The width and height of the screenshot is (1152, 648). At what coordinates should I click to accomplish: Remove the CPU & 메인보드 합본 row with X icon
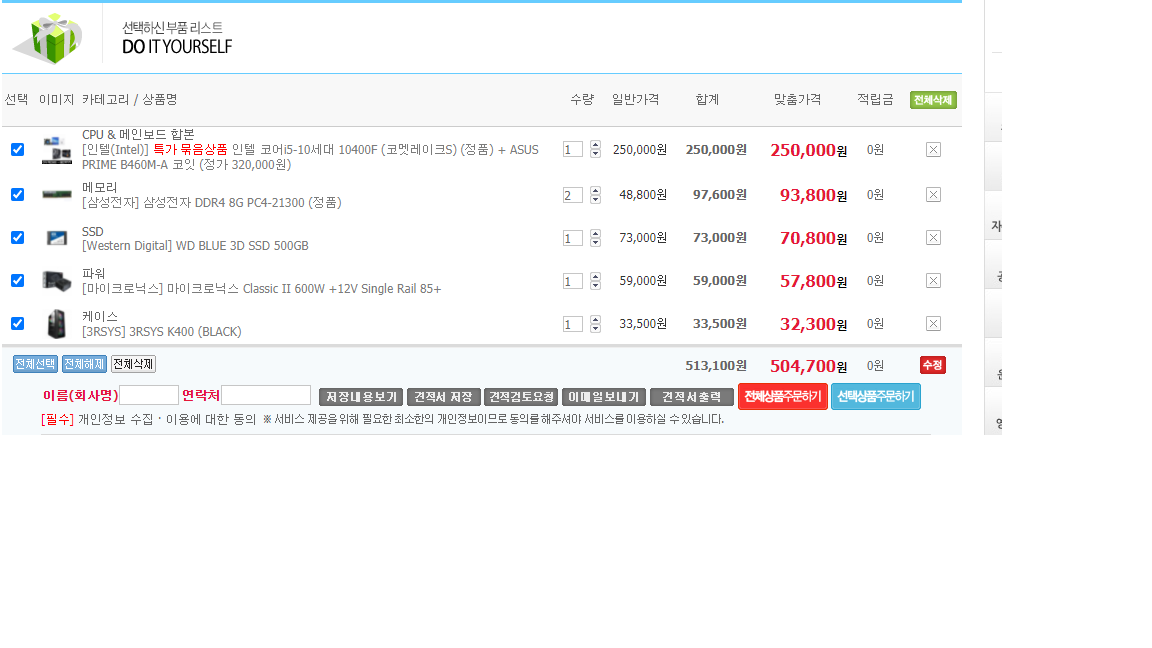[933, 150]
